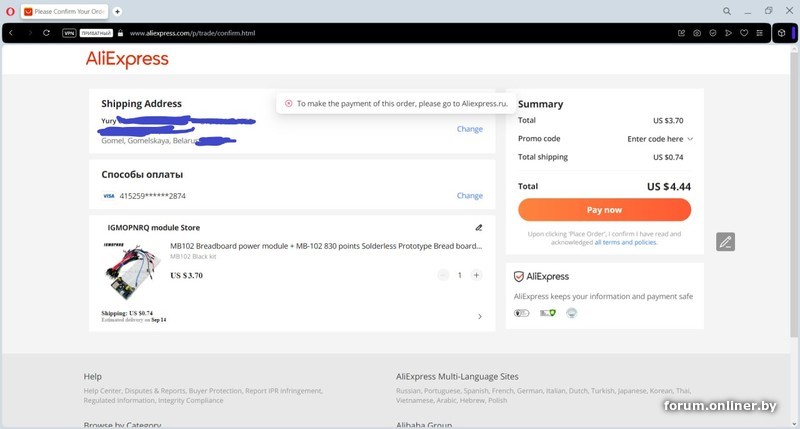Click the Visa card number 415259******2874
This screenshot has height=429, width=800.
pos(153,196)
